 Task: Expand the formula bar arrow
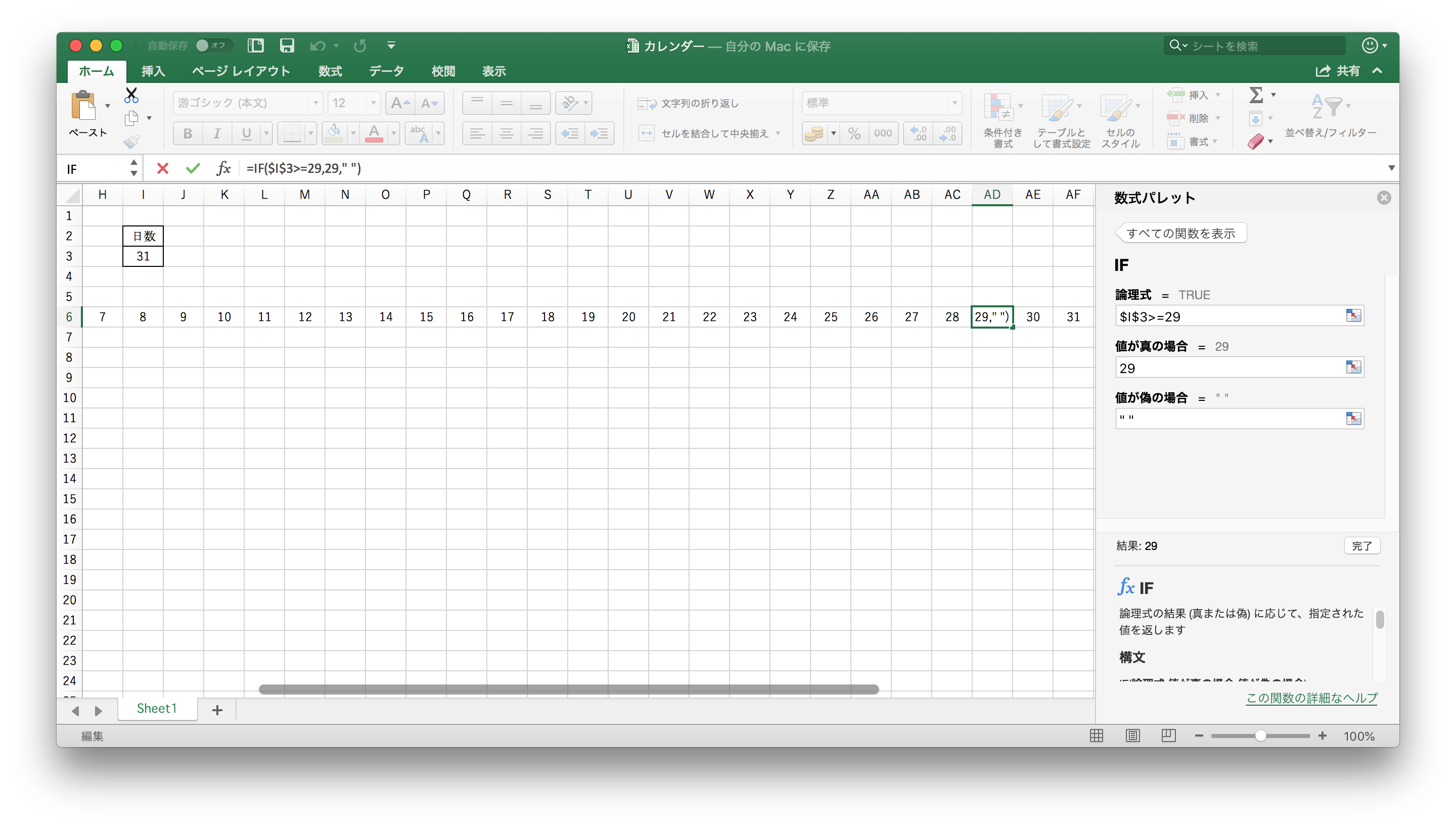pos(1391,168)
